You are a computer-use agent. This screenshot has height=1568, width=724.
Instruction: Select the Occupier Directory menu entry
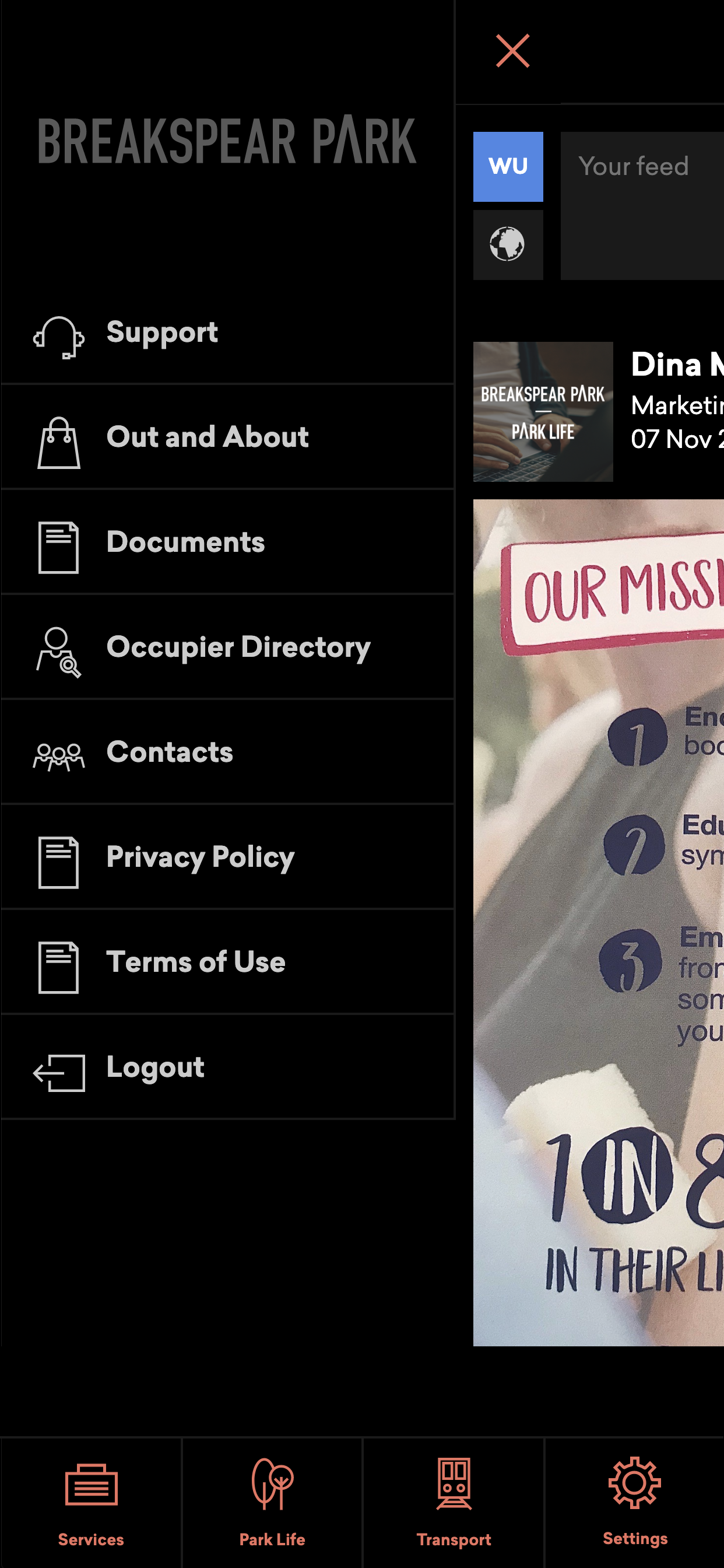227,647
